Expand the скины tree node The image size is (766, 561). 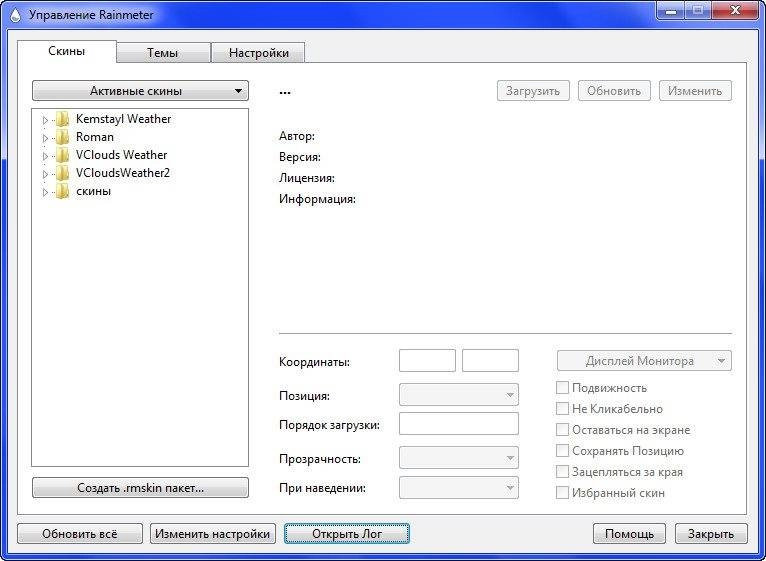(45, 192)
